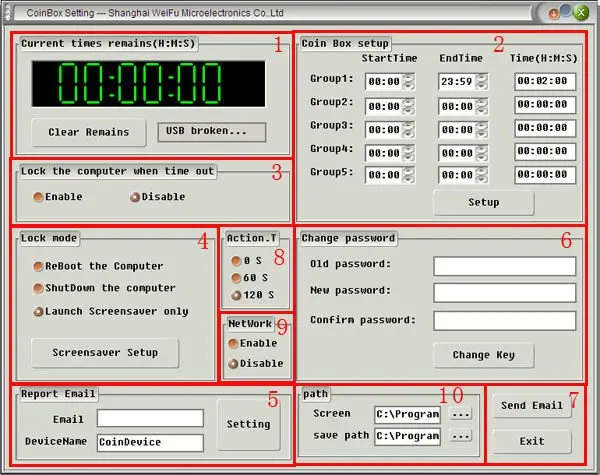Image resolution: width=600 pixels, height=475 pixels.
Task: Focus the New password field
Action: (x=504, y=293)
